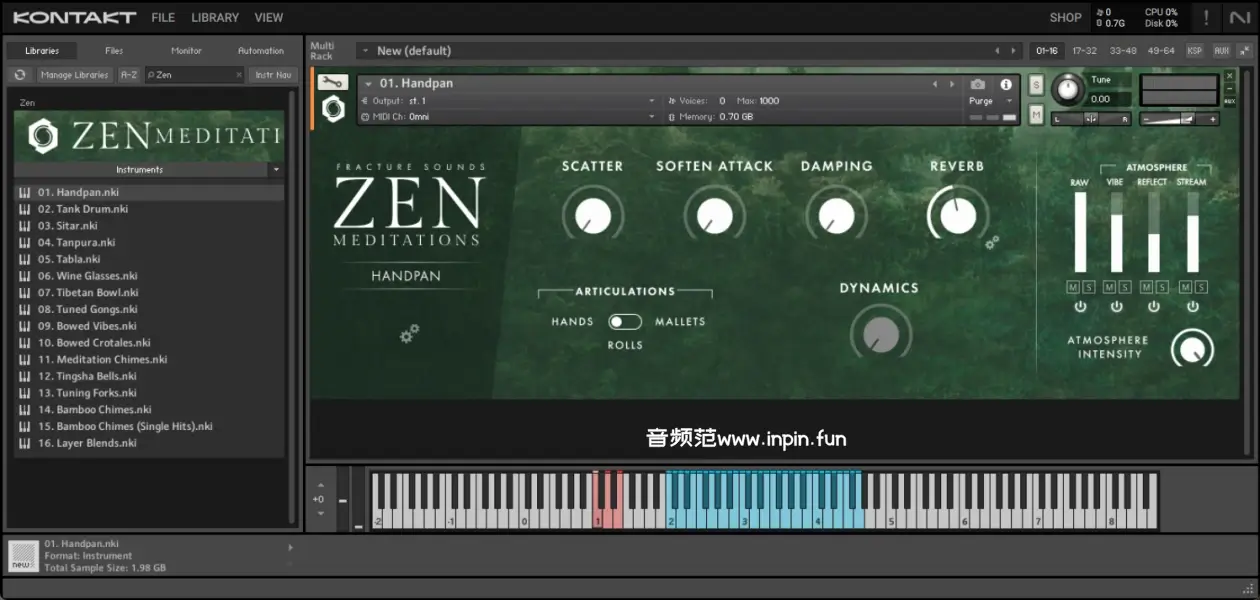Click the camera snapshot icon
The image size is (1260, 600).
click(978, 85)
